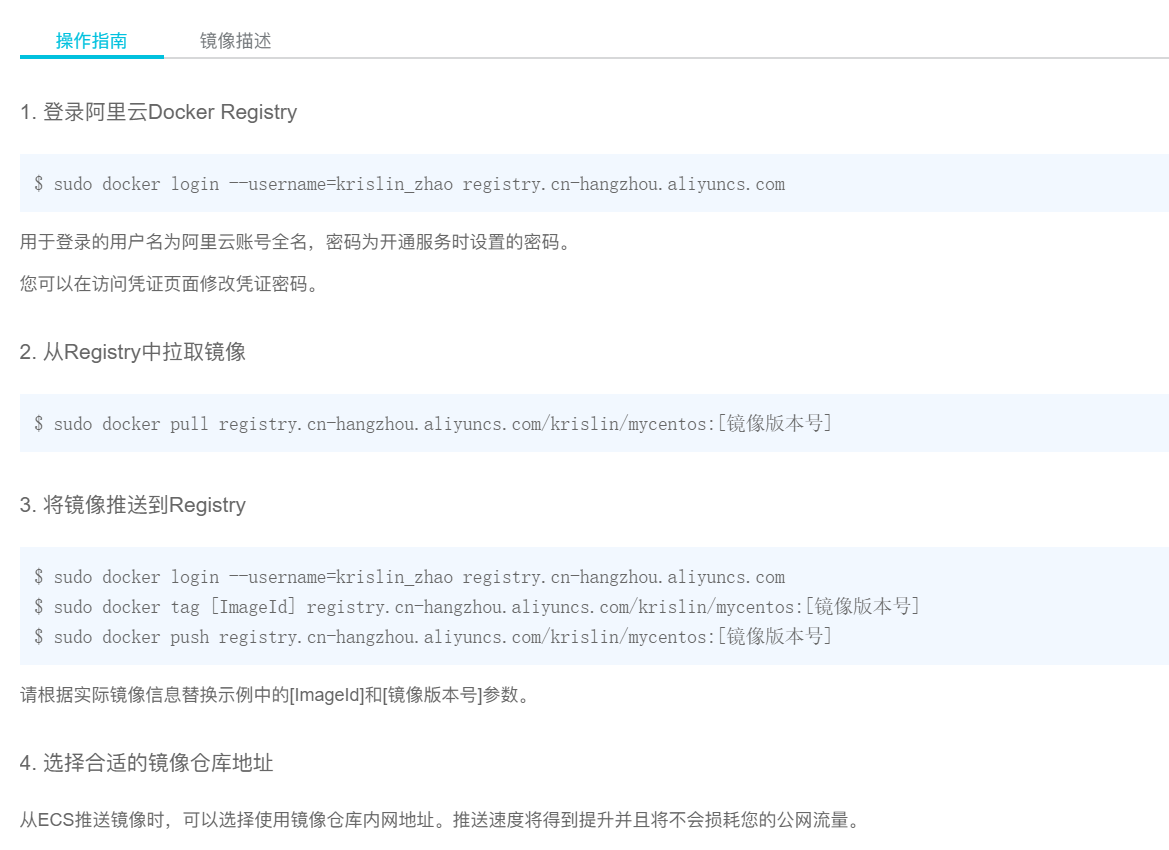Click the docker login command in section 3
The image size is (1169, 850).
click(409, 577)
